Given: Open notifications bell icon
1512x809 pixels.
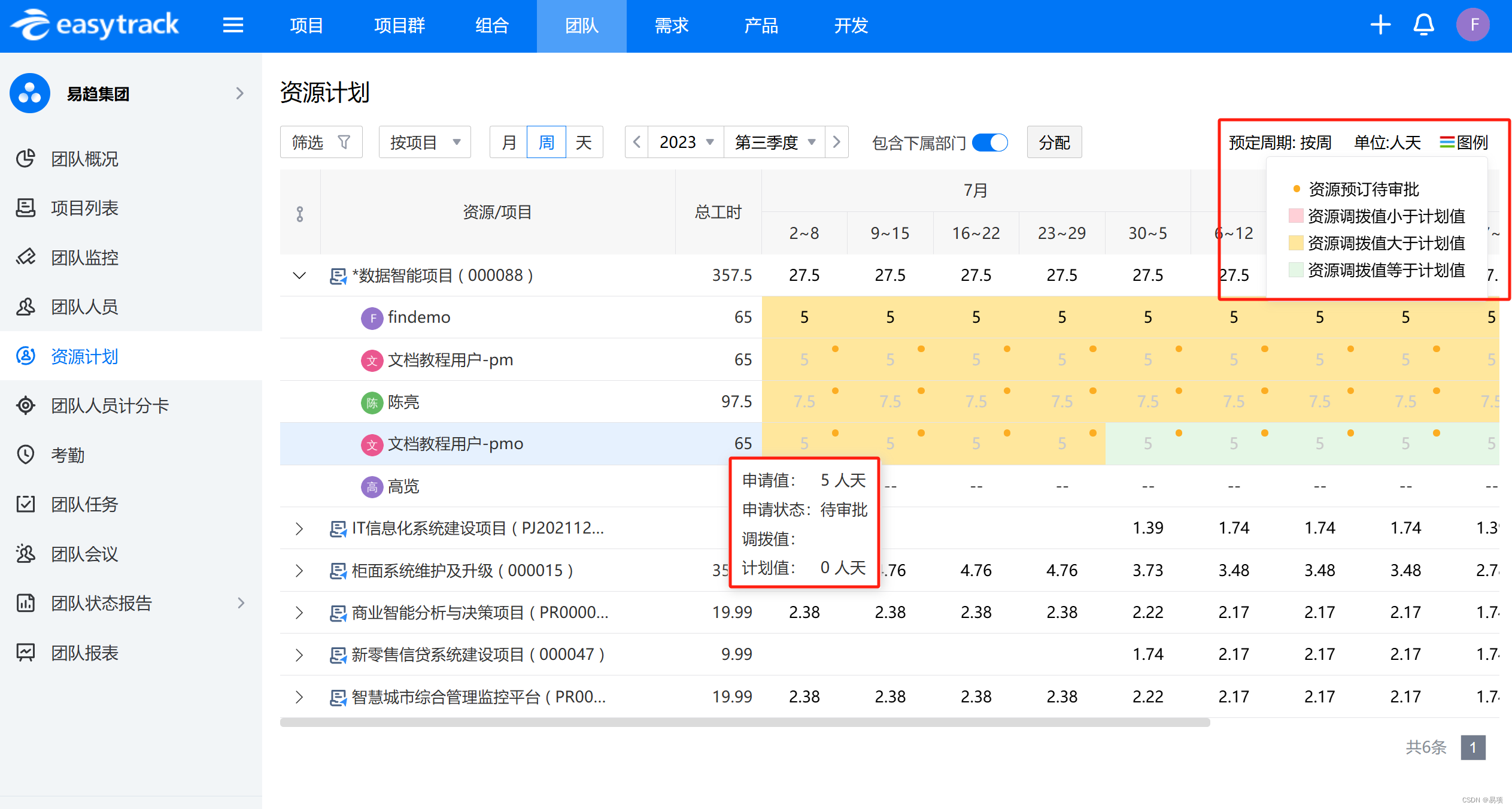Looking at the screenshot, I should click(x=1423, y=25).
